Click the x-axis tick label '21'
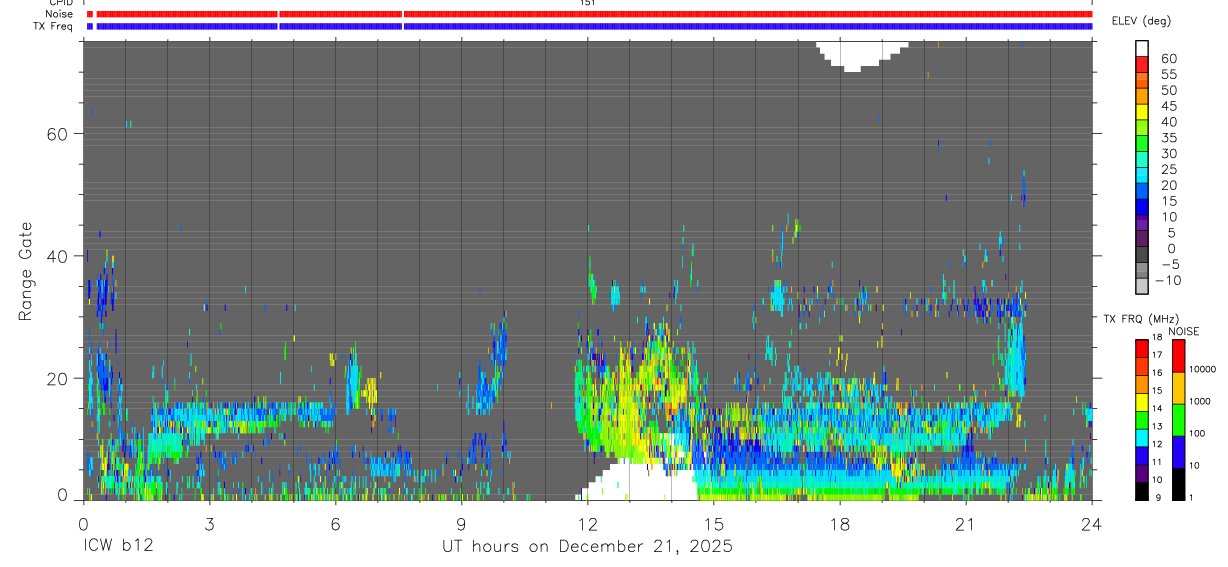The image size is (1228, 567). [966, 524]
